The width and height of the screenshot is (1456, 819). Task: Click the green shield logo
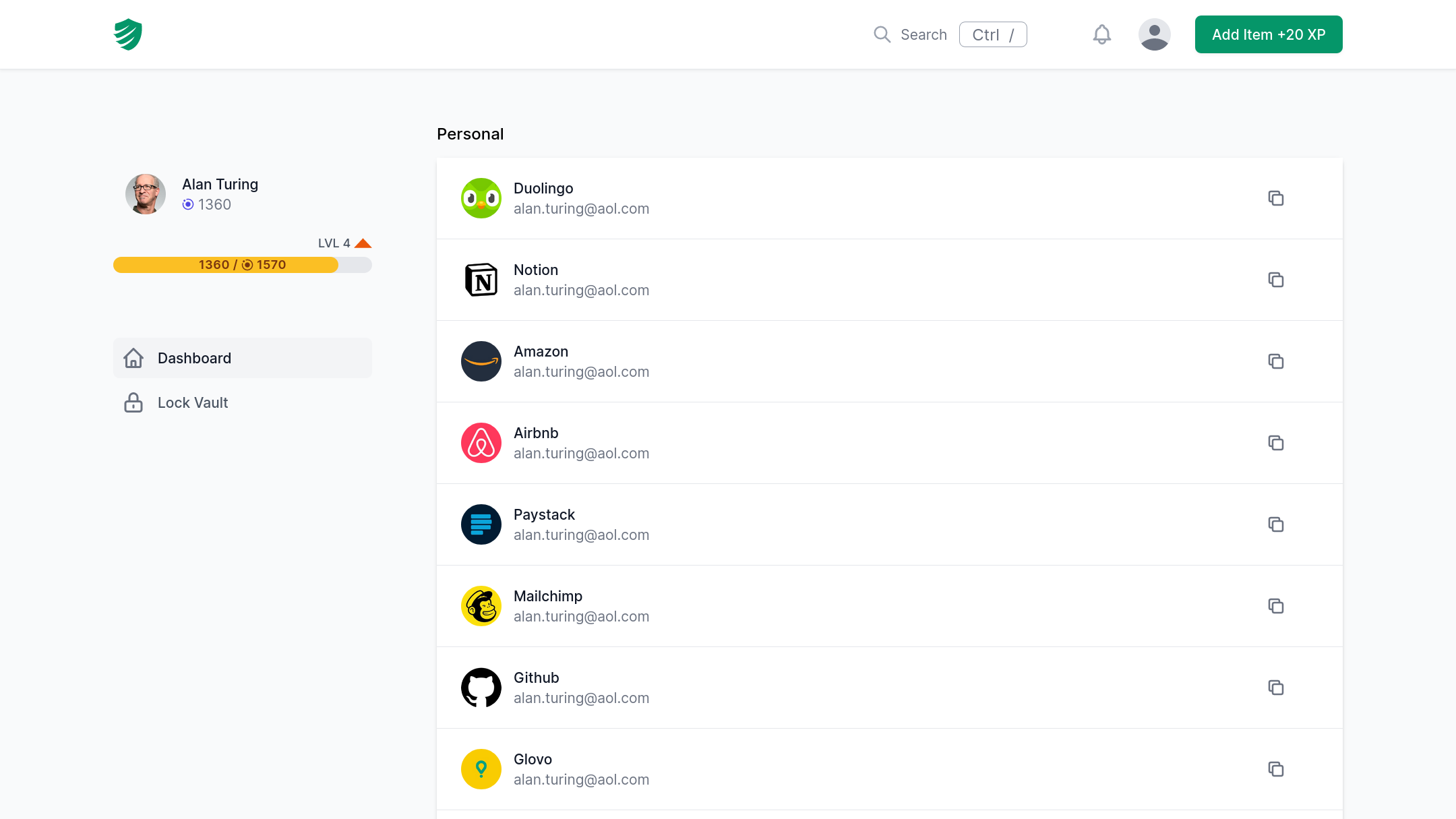[128, 34]
